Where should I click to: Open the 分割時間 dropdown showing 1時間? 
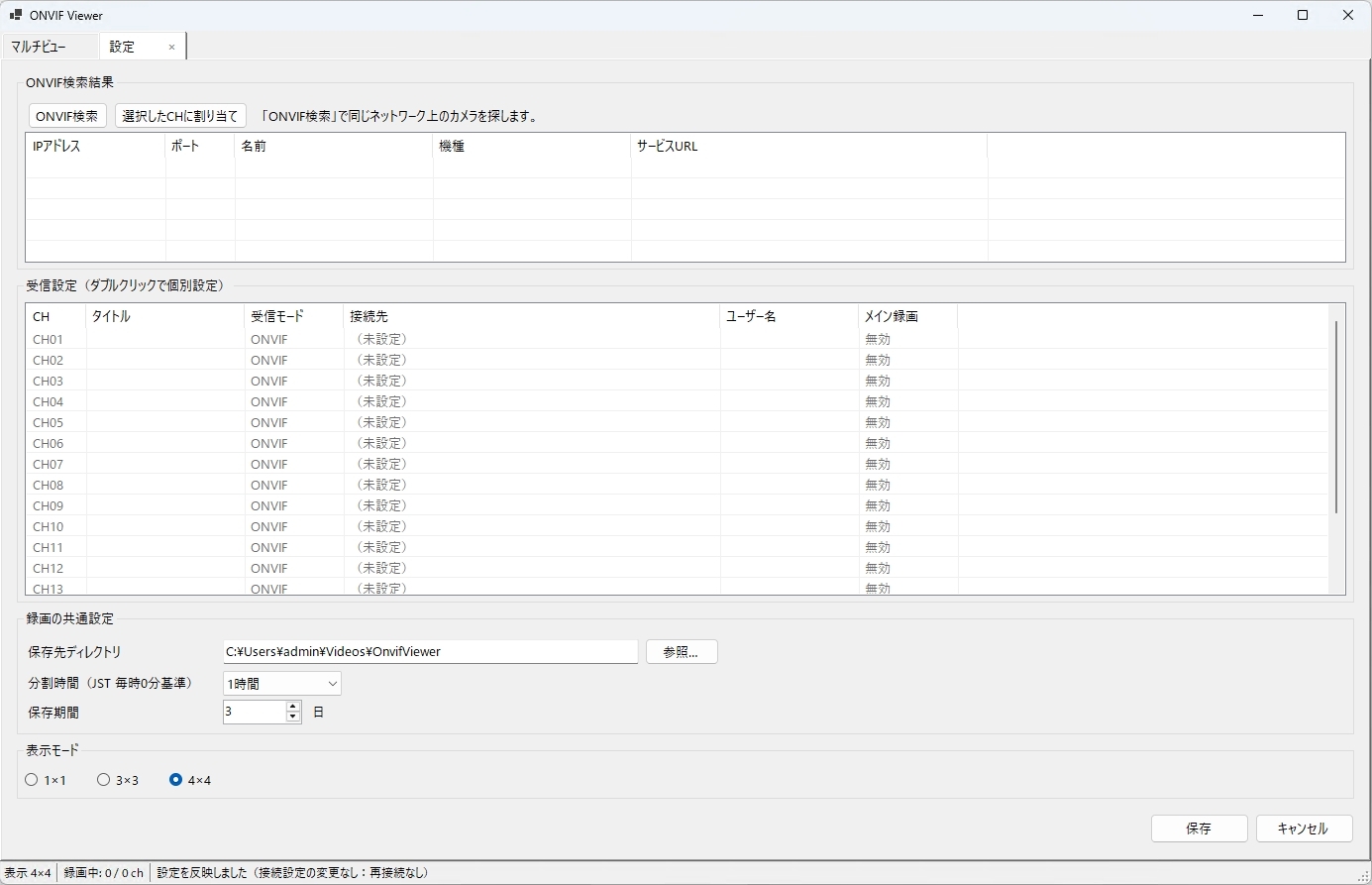[x=282, y=683]
